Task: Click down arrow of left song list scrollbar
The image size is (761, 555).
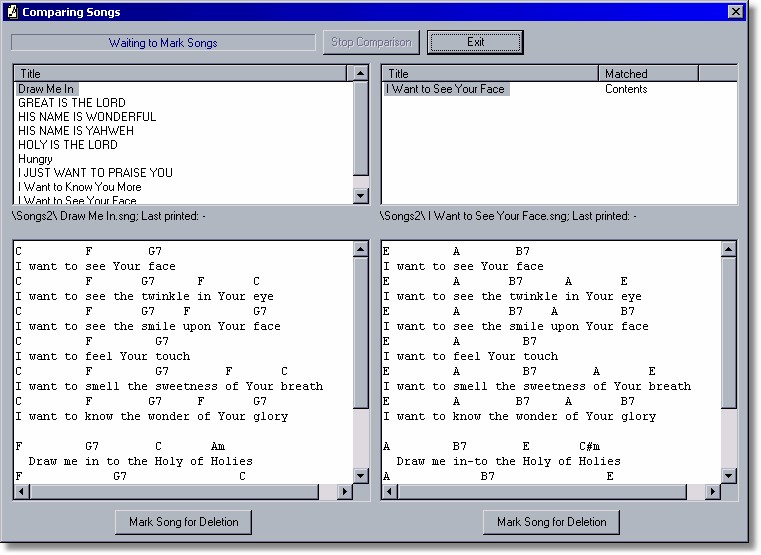Action: point(360,196)
